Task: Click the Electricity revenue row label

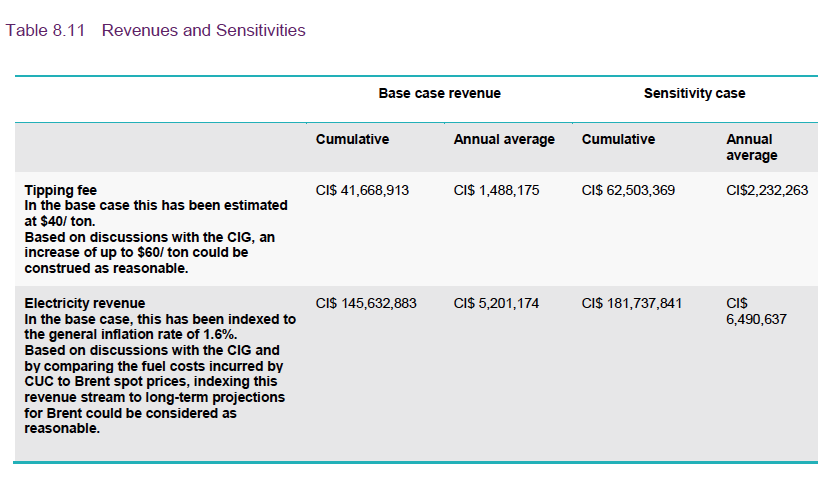Action: (x=85, y=303)
